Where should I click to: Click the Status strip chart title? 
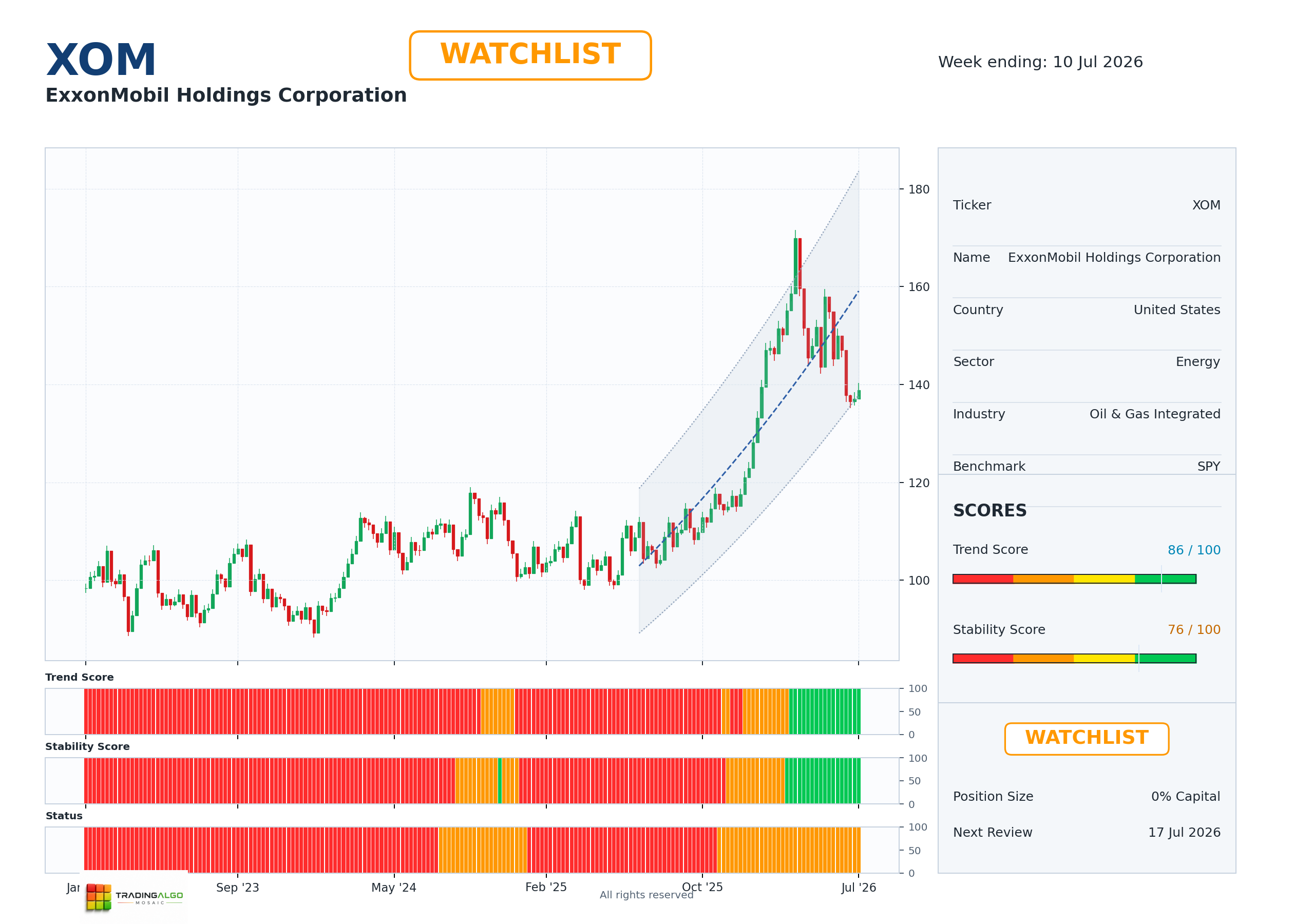[x=64, y=816]
